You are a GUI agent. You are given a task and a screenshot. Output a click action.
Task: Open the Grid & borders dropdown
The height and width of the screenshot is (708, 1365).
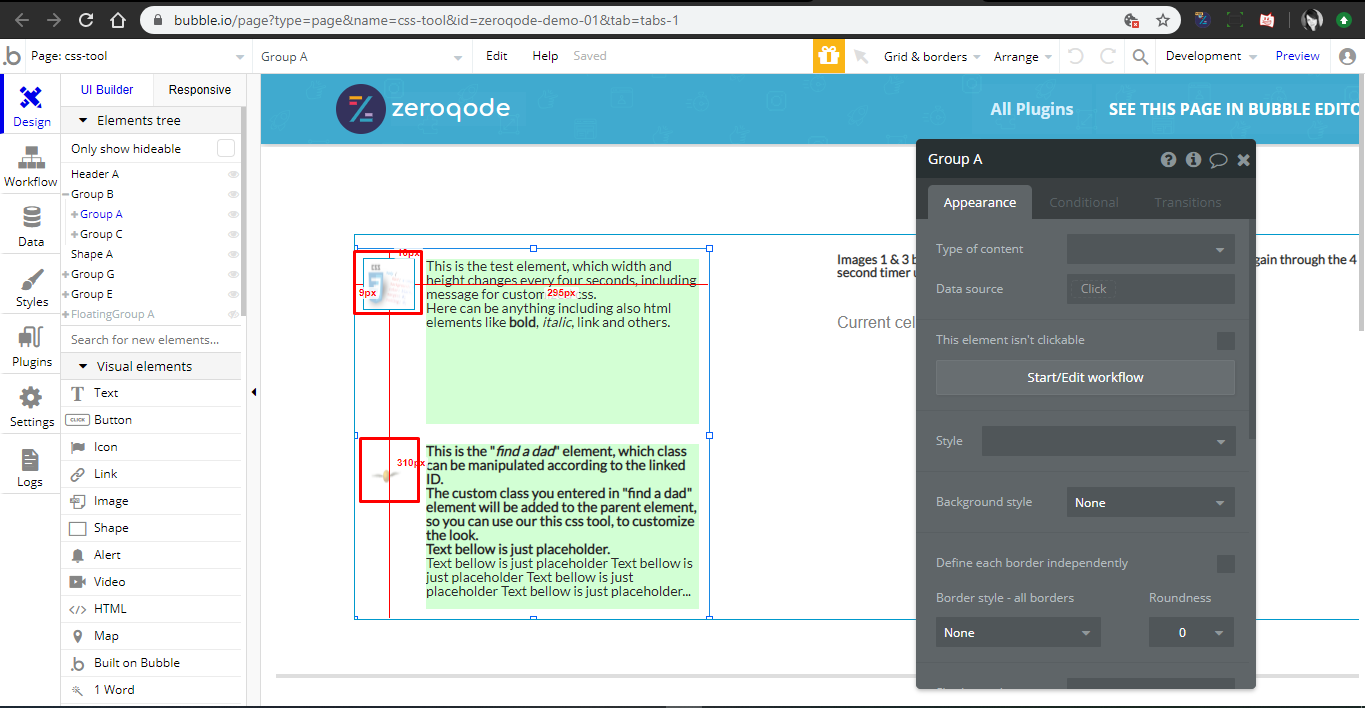click(932, 57)
